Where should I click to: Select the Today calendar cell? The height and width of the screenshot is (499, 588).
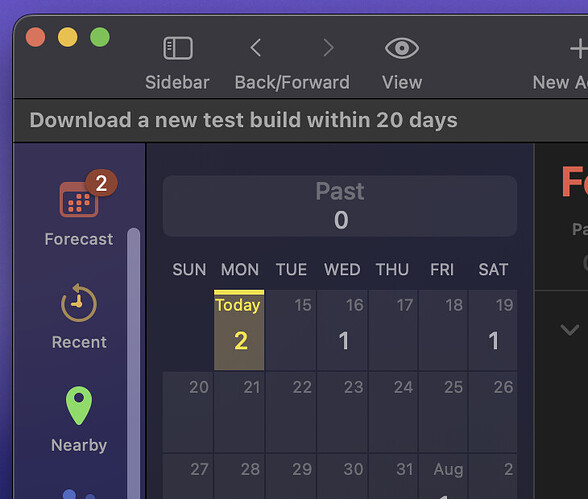coord(239,330)
